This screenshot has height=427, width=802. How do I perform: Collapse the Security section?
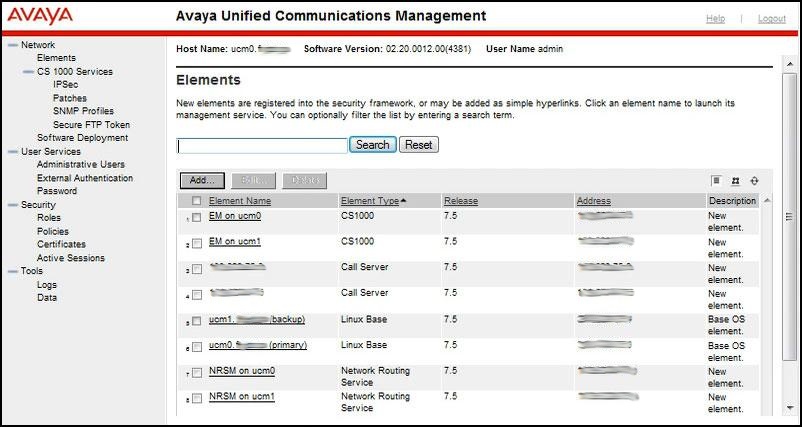tap(13, 205)
